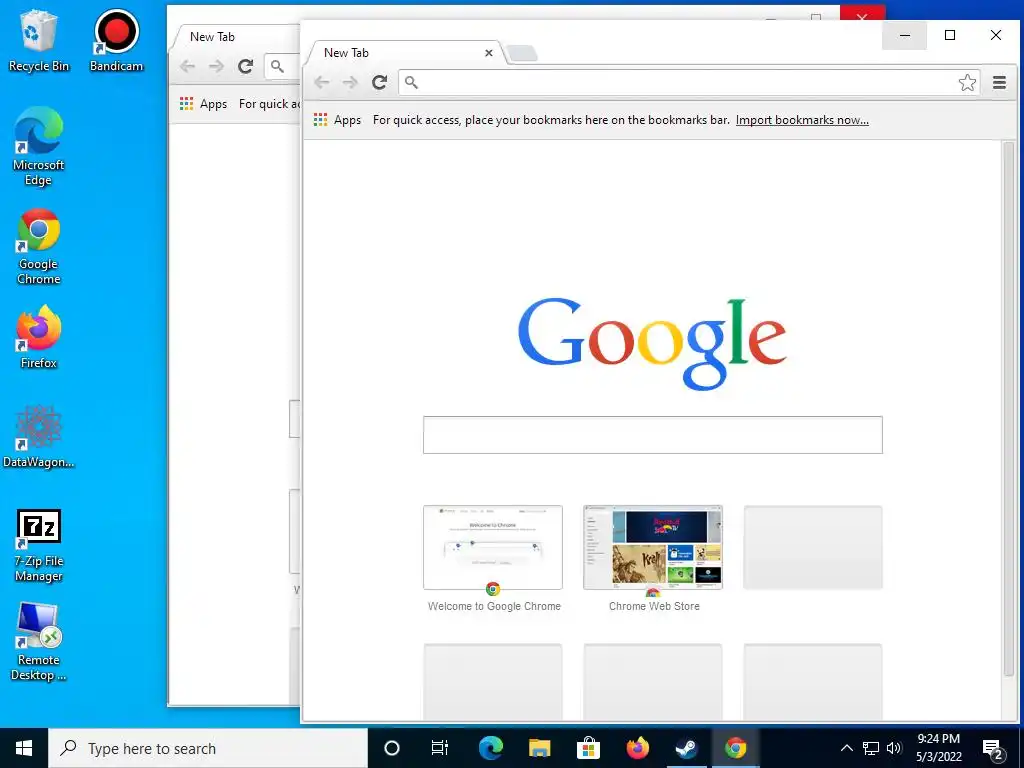Open Firefox from the taskbar

pyautogui.click(x=637, y=748)
